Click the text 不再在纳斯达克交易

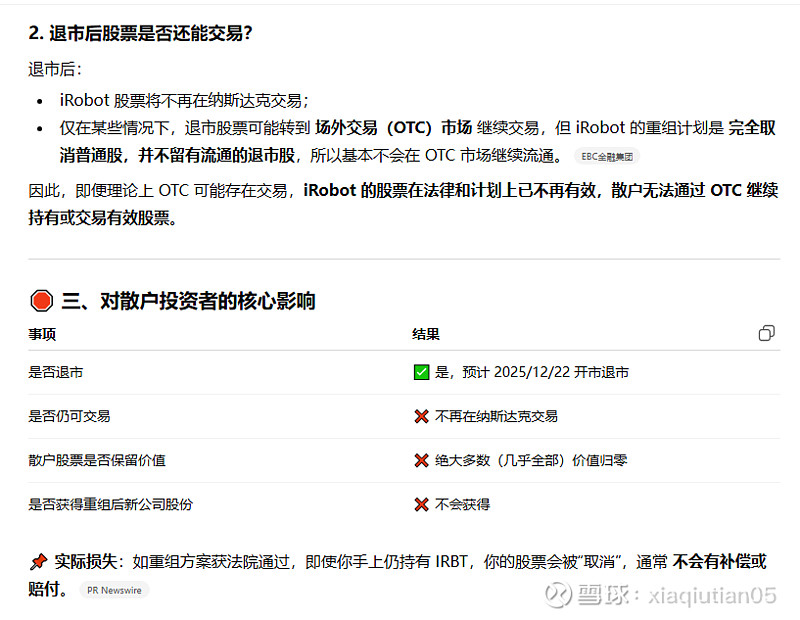coord(496,416)
